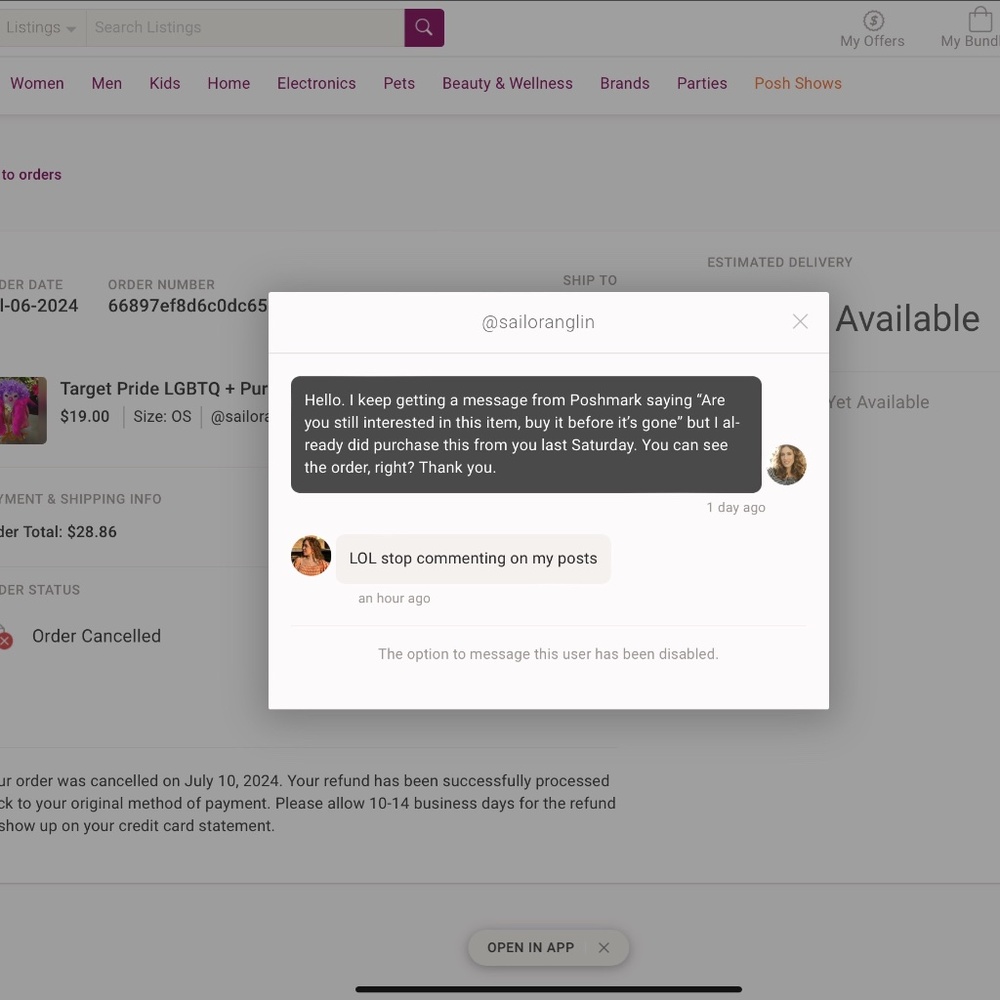Viewport: 1000px width, 1000px height.
Task: Dismiss the Open In App banner
Action: point(603,948)
